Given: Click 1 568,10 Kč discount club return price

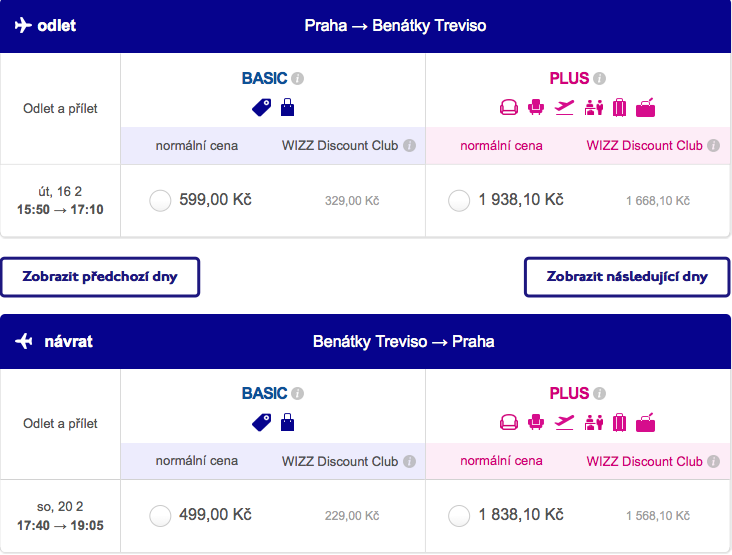Looking at the screenshot, I should [x=658, y=516].
